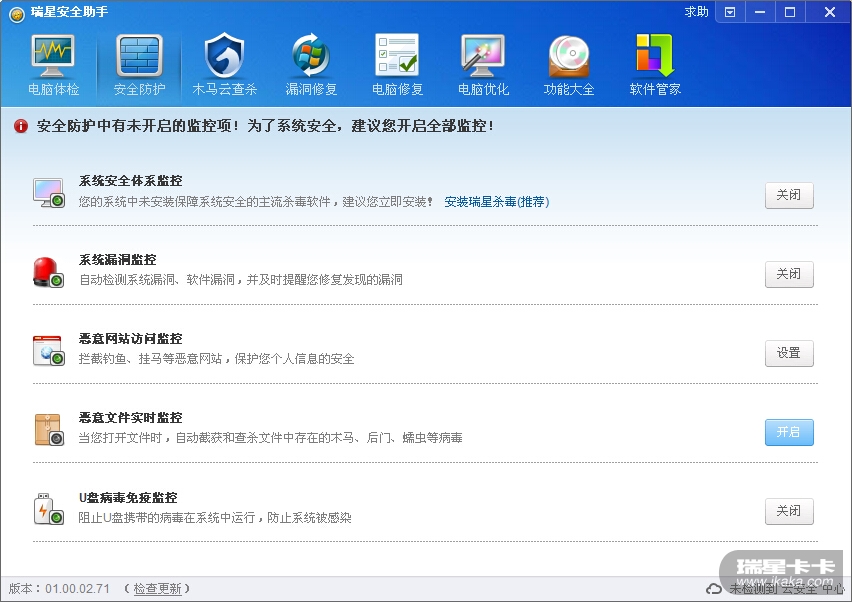The height and width of the screenshot is (602, 852).
Task: Turn off 系统漏洞监控 with 关闭 button
Action: (789, 274)
